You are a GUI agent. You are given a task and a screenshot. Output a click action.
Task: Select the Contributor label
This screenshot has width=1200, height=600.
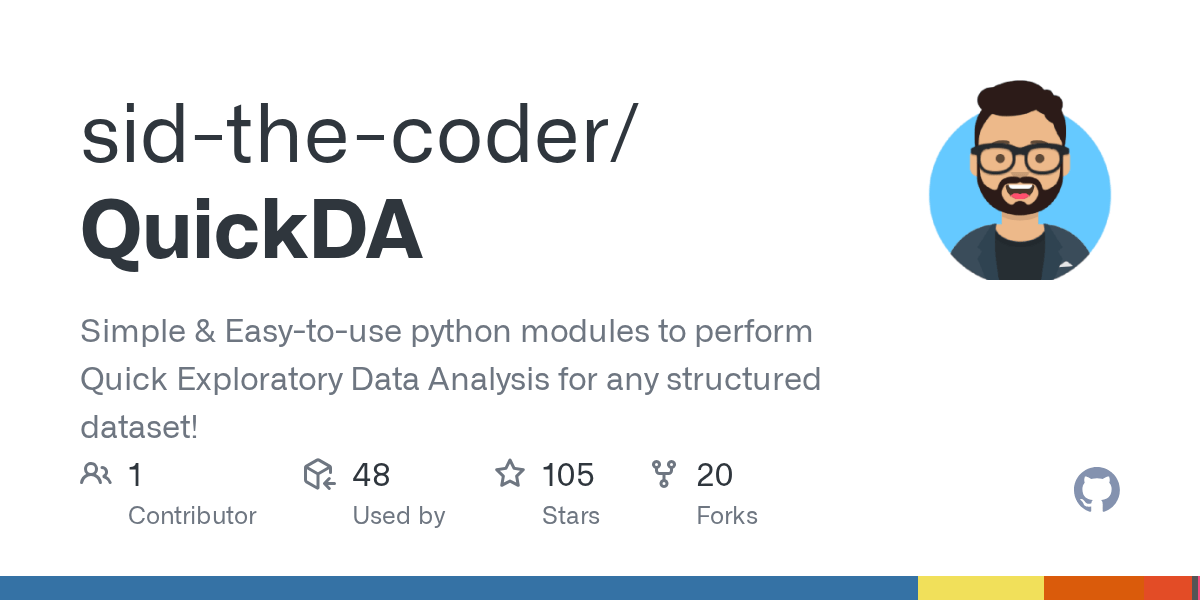coord(192,516)
